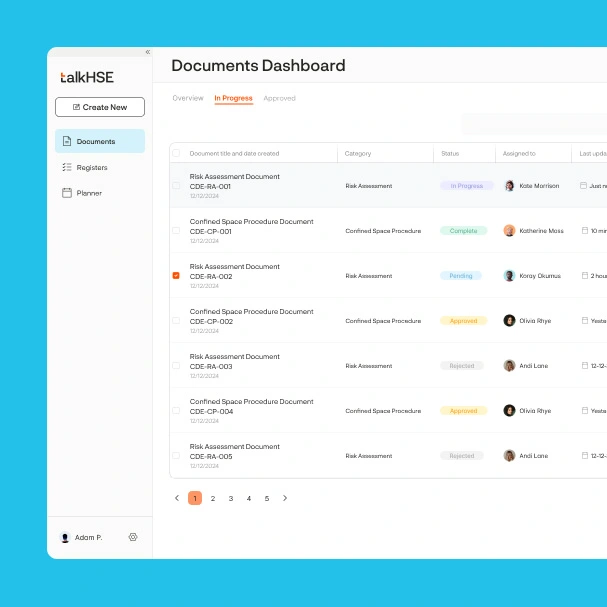This screenshot has width=607, height=607.
Task: Click calendar icon in CDE-RA-005 row
Action: click(585, 456)
